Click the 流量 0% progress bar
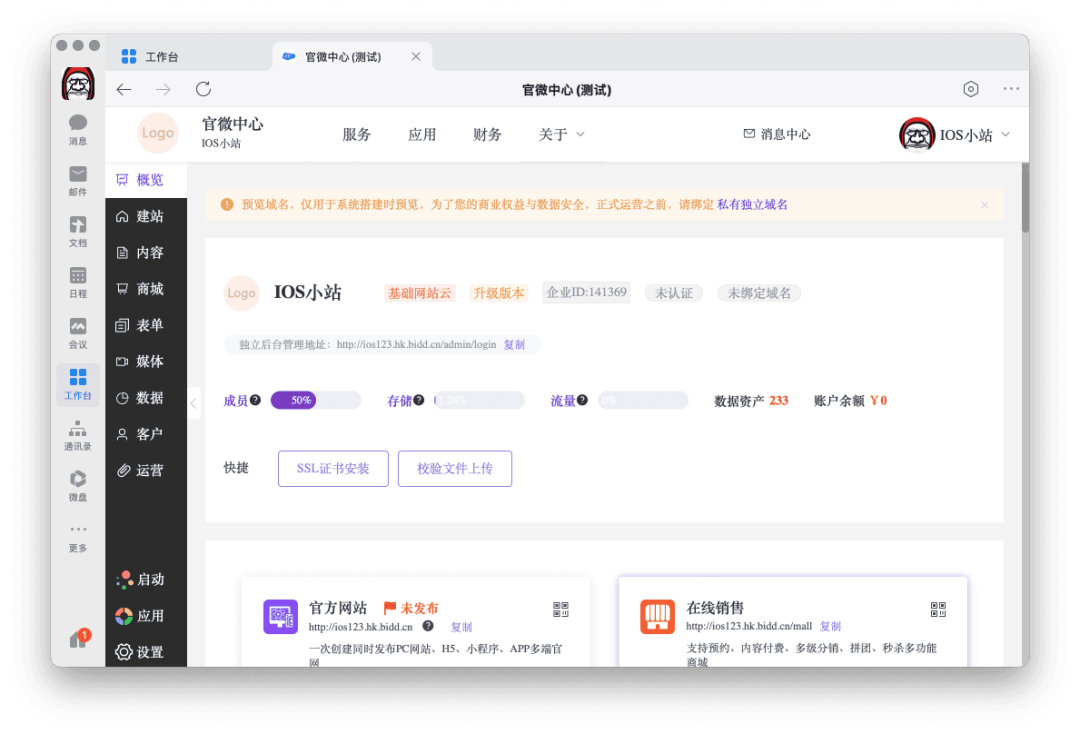Screen dimensions: 1080x734 point(643,400)
